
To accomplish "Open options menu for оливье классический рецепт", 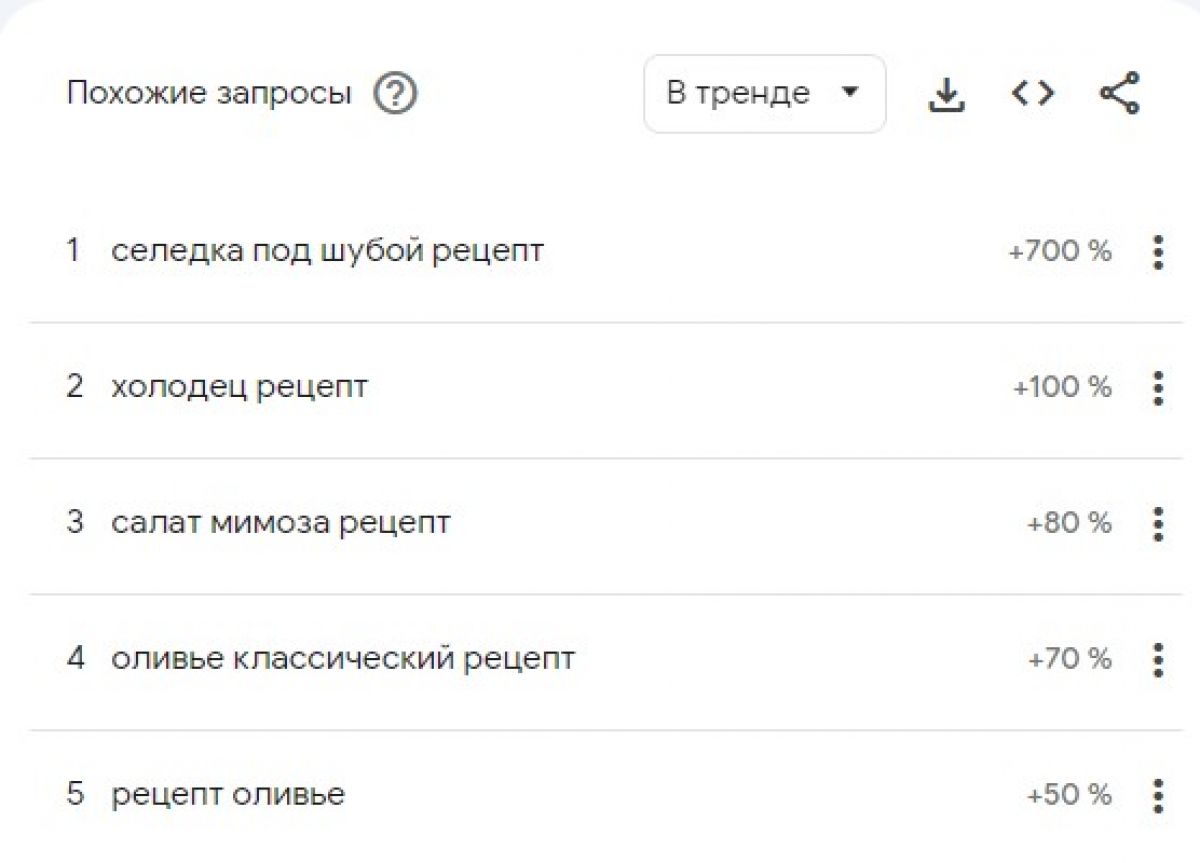I will (1158, 659).
